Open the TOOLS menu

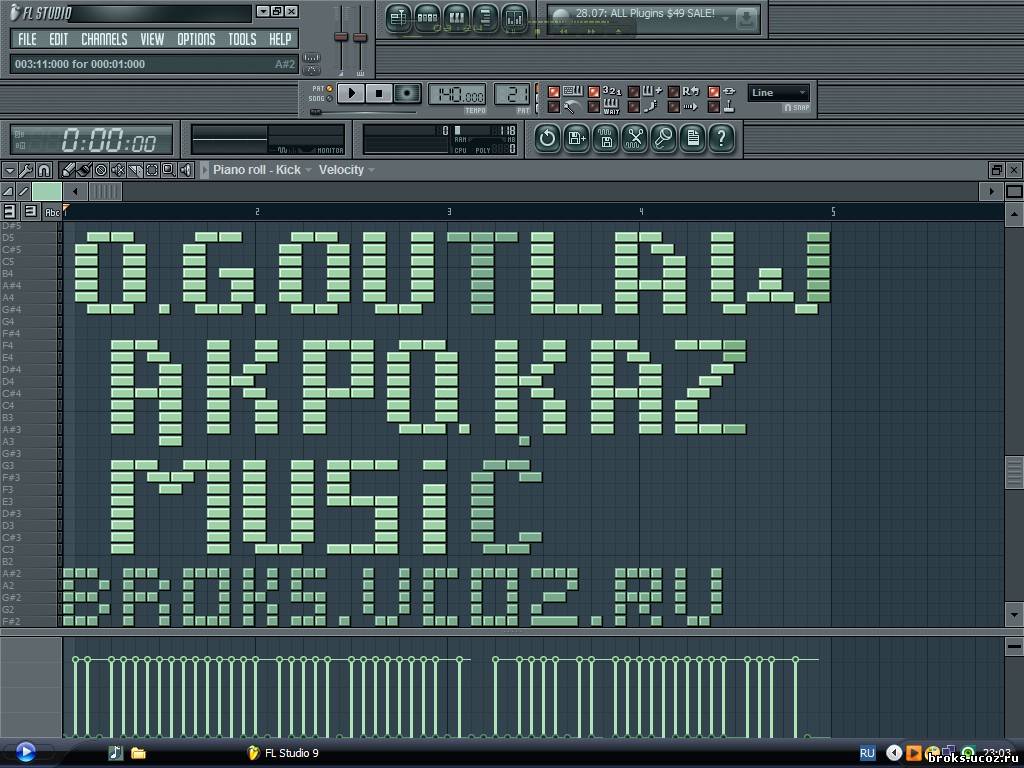(x=242, y=40)
